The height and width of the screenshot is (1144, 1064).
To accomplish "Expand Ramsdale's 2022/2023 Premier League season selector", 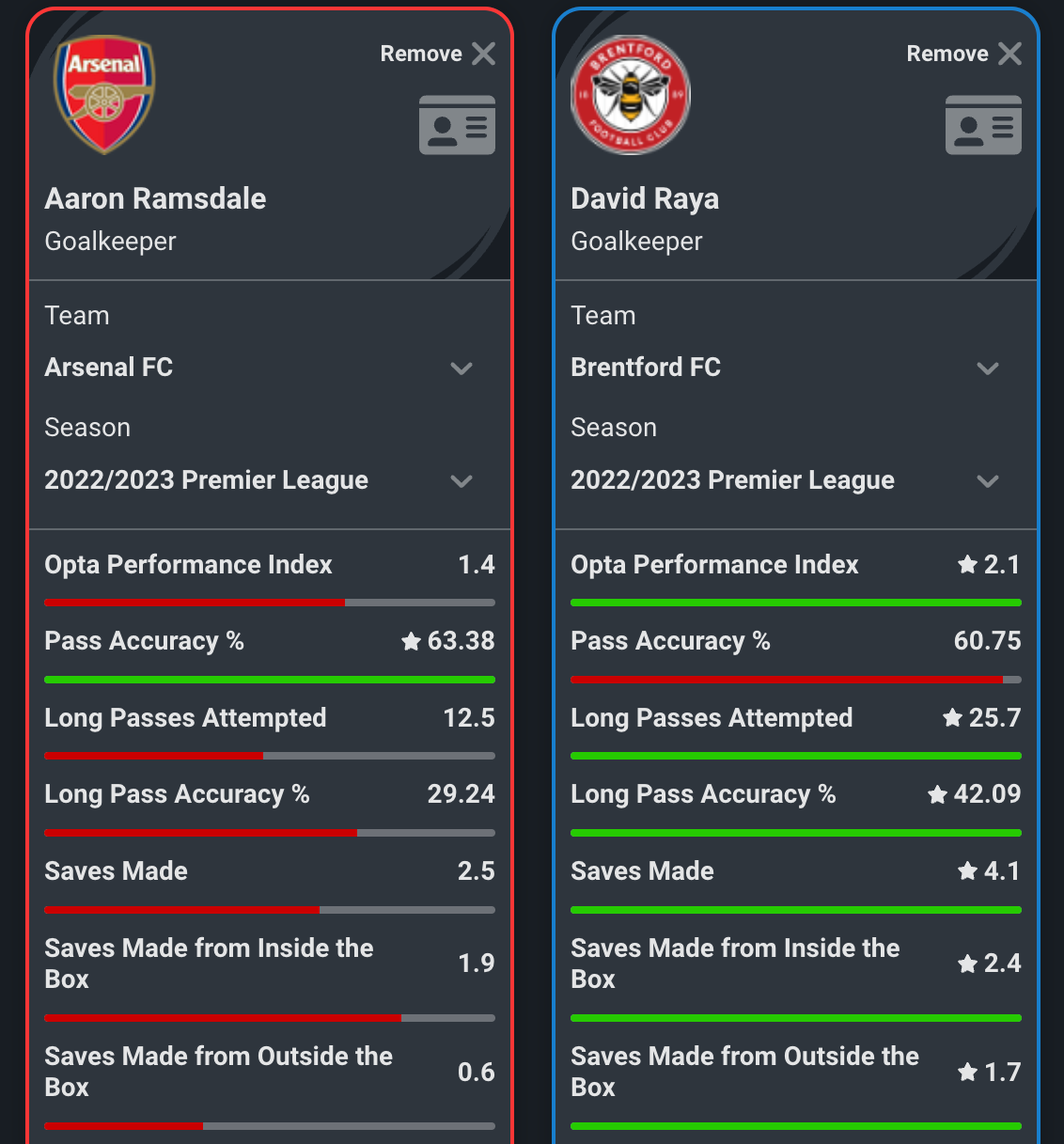I will coord(462,481).
